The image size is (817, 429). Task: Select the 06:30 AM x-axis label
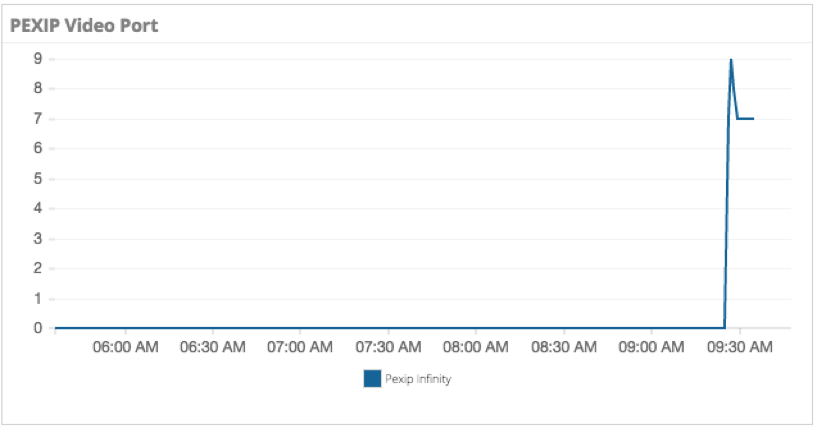tap(213, 347)
